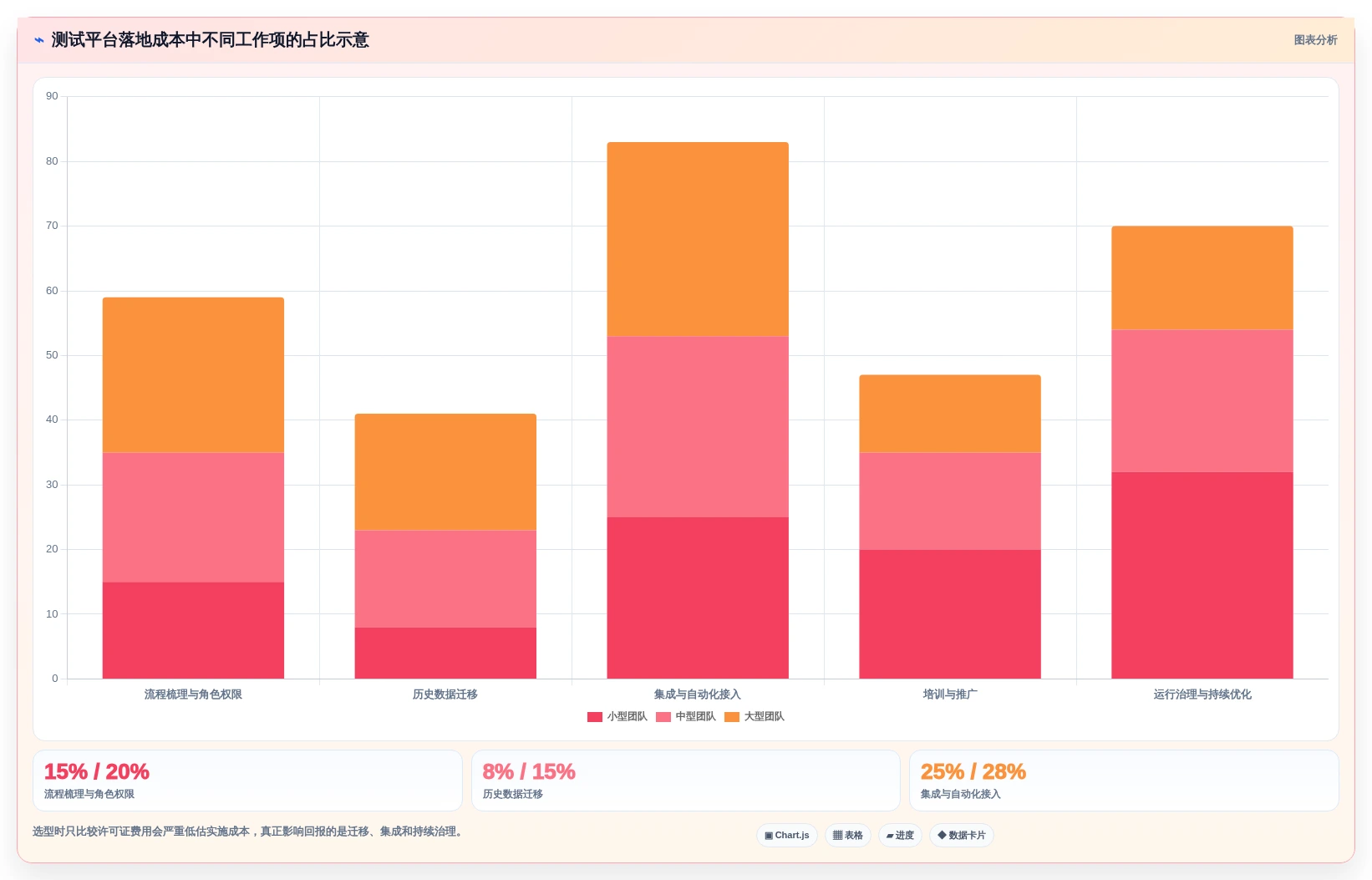The image size is (1372, 880).
Task: Click the orange segment of 运行治理与持续优化 bar
Action: click(x=1202, y=278)
